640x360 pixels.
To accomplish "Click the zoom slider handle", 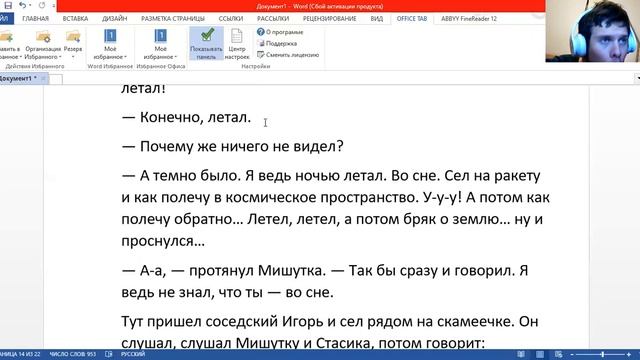I will pyautogui.click(x=602, y=355).
